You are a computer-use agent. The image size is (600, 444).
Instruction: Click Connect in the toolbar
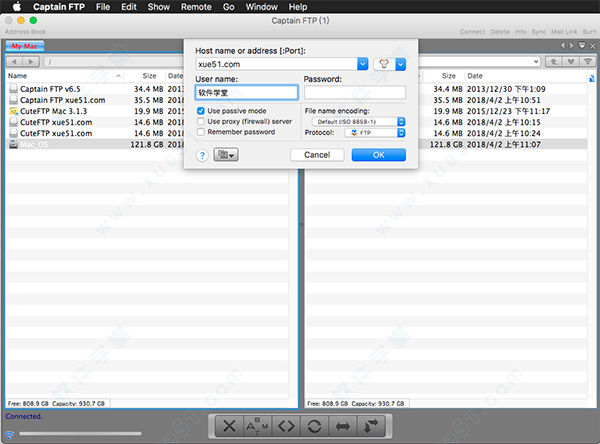pyautogui.click(x=473, y=32)
